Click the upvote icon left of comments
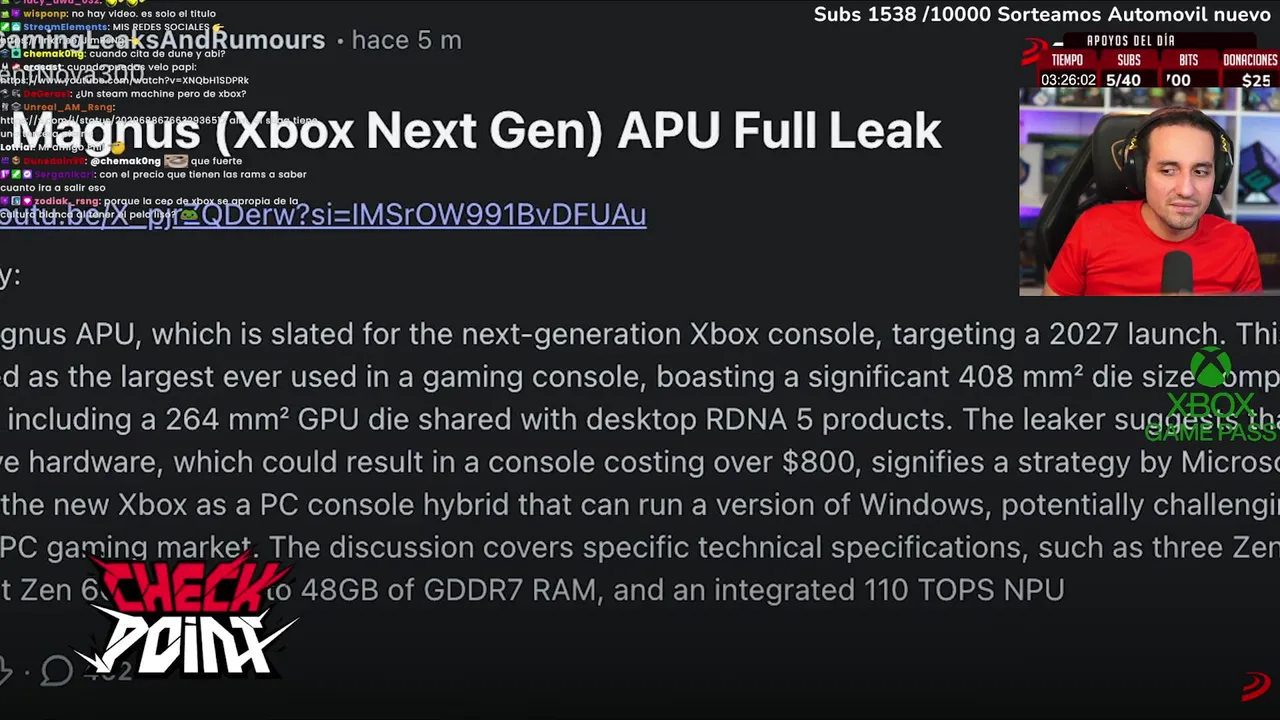This screenshot has height=720, width=1280. pos(5,670)
